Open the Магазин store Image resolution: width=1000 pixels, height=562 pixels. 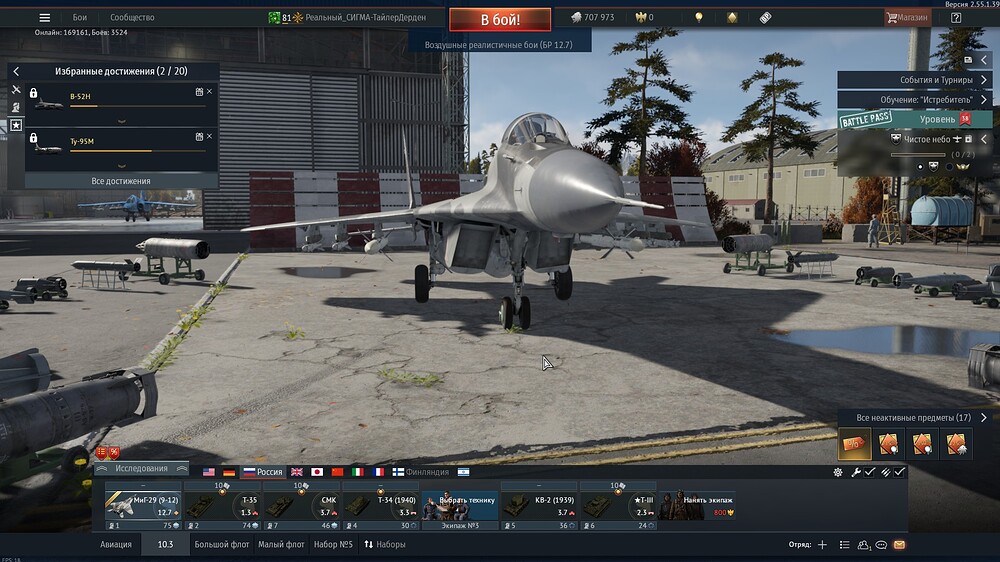[x=907, y=17]
